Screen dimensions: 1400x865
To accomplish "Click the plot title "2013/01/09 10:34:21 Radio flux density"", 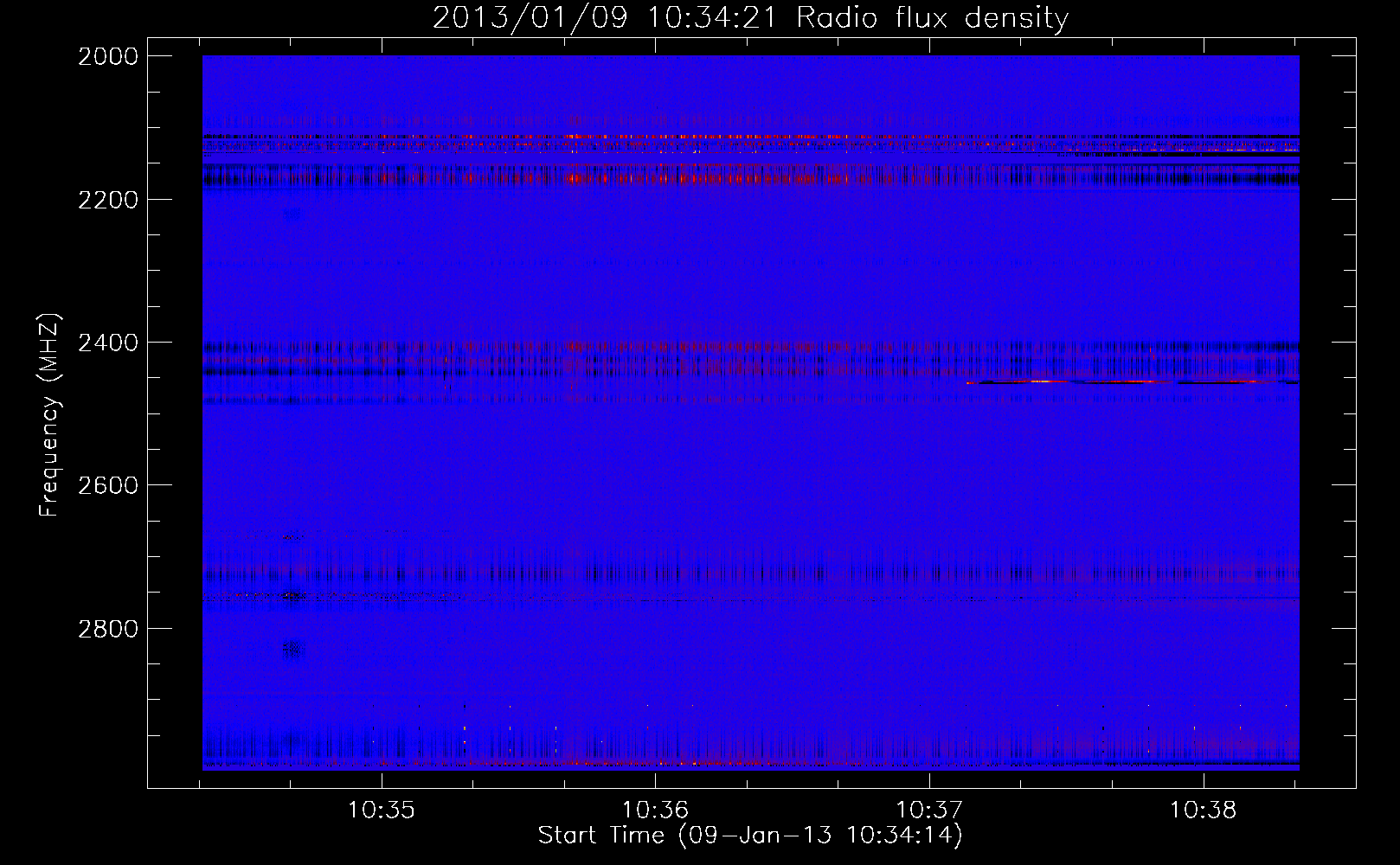I will [750, 18].
